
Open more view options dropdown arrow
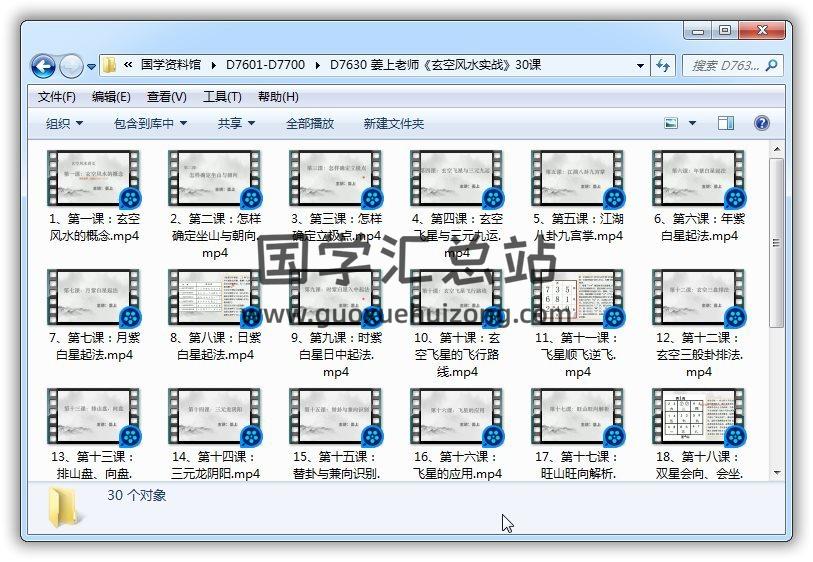coord(692,123)
